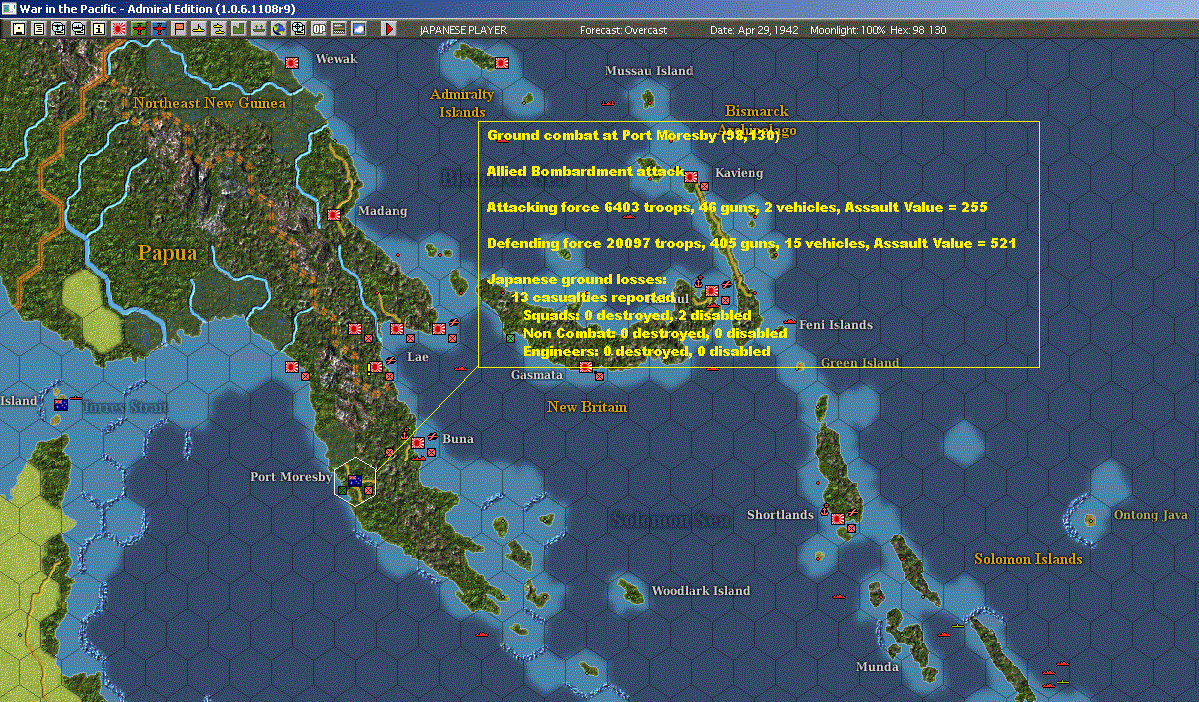
Task: Select the Australian flag at Port Moresby
Action: pos(355,480)
